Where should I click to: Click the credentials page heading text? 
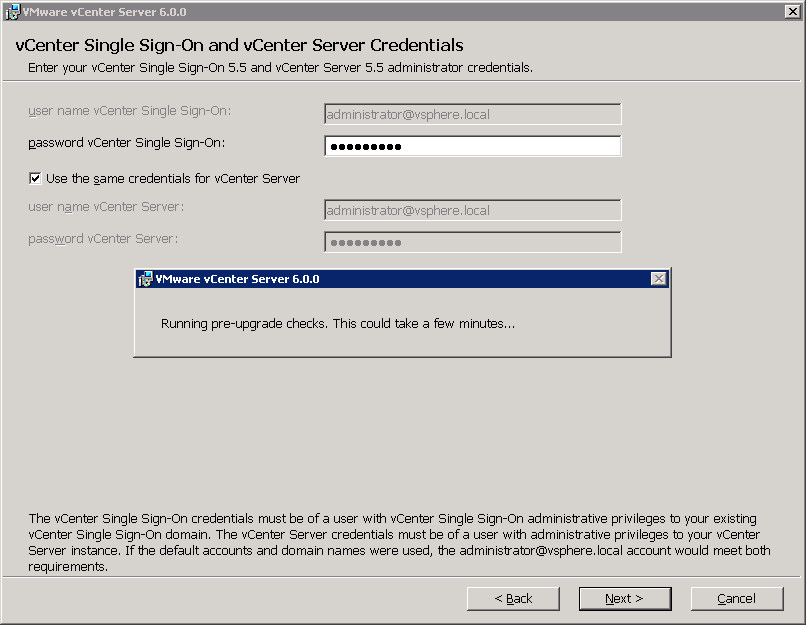pyautogui.click(x=239, y=46)
